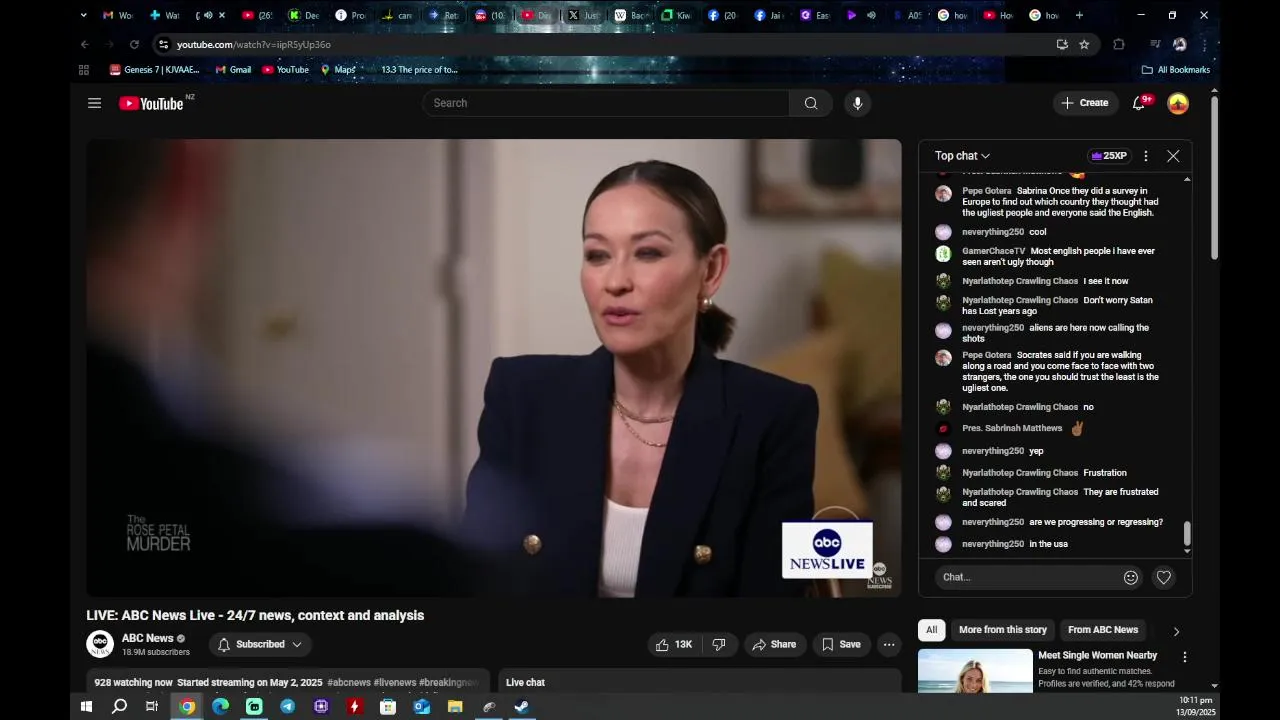Viewport: 1280px width, 720px height.
Task: Open the emoji picker in chat
Action: [1131, 577]
